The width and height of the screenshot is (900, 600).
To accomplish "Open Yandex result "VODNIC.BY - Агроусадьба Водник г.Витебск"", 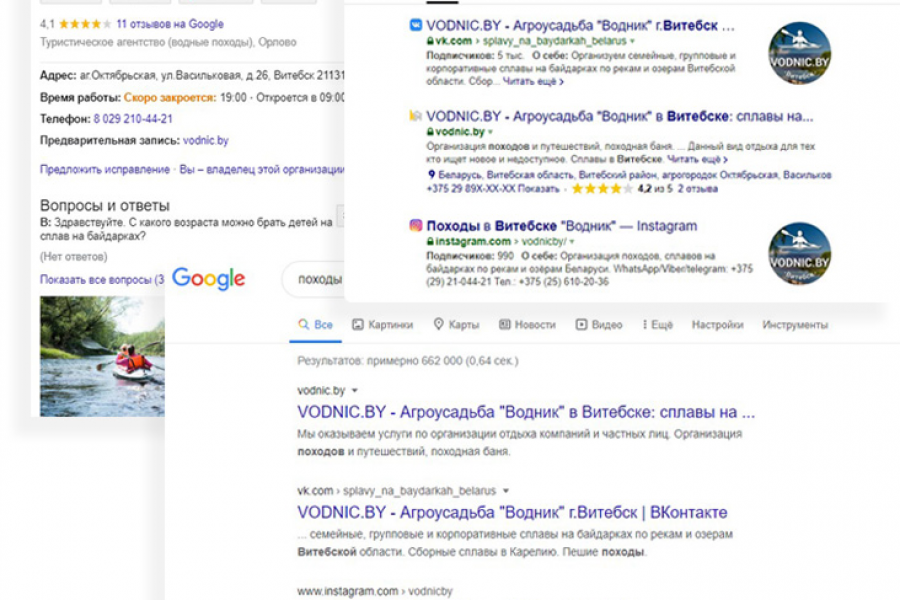I will [580, 26].
